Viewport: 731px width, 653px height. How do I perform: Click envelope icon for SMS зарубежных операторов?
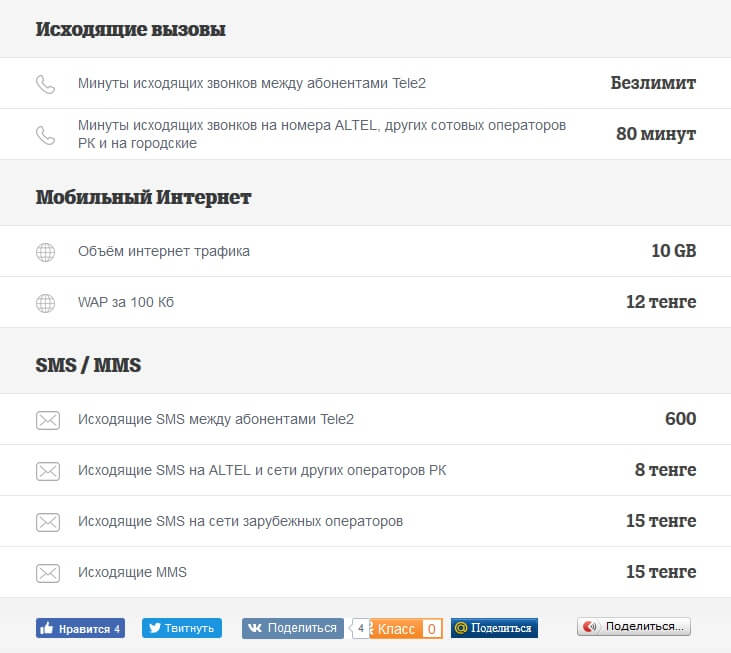48,522
